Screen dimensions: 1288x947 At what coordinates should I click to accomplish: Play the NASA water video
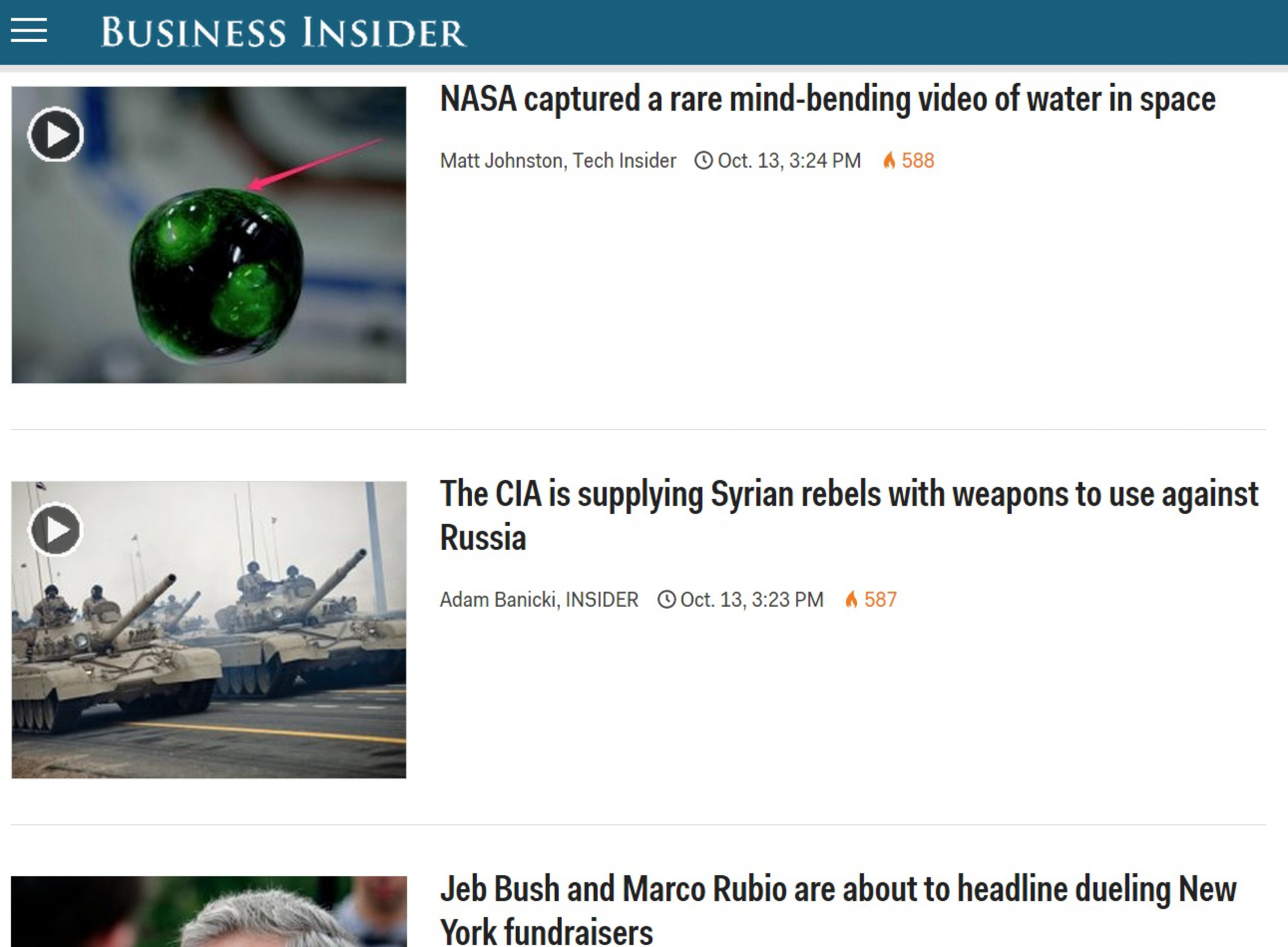coord(56,135)
